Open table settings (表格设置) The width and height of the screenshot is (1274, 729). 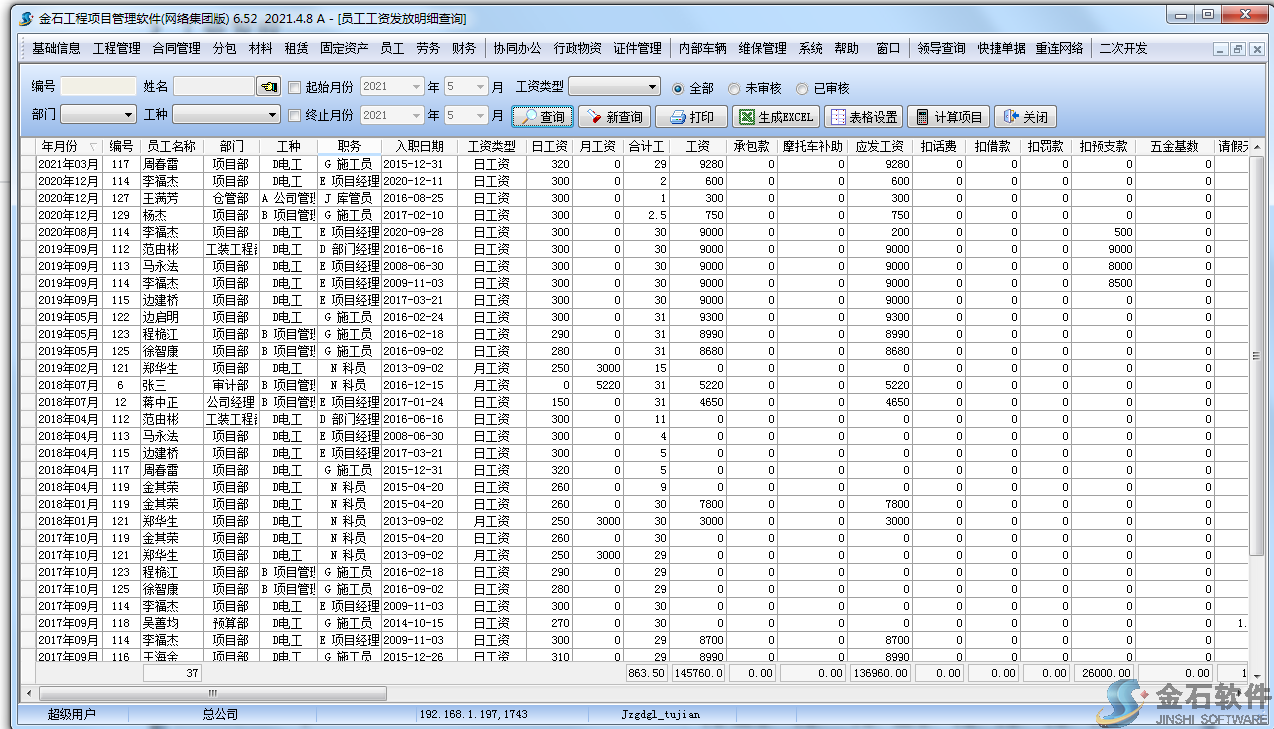(x=863, y=117)
